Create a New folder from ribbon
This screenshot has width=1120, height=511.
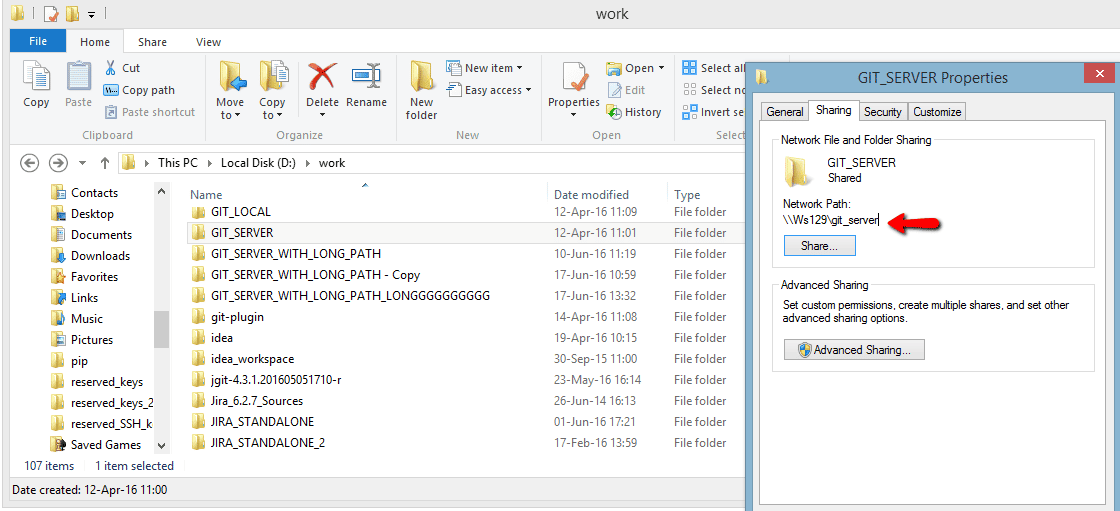point(421,88)
